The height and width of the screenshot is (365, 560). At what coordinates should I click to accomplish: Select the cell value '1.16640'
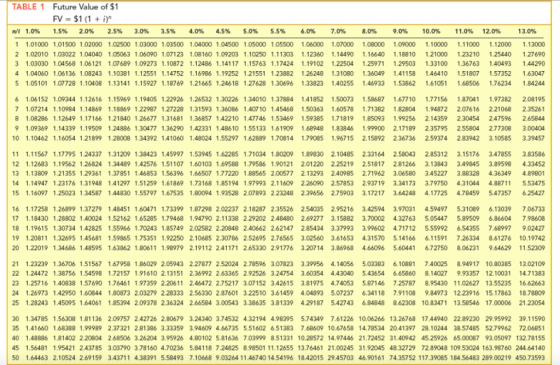click(374, 54)
